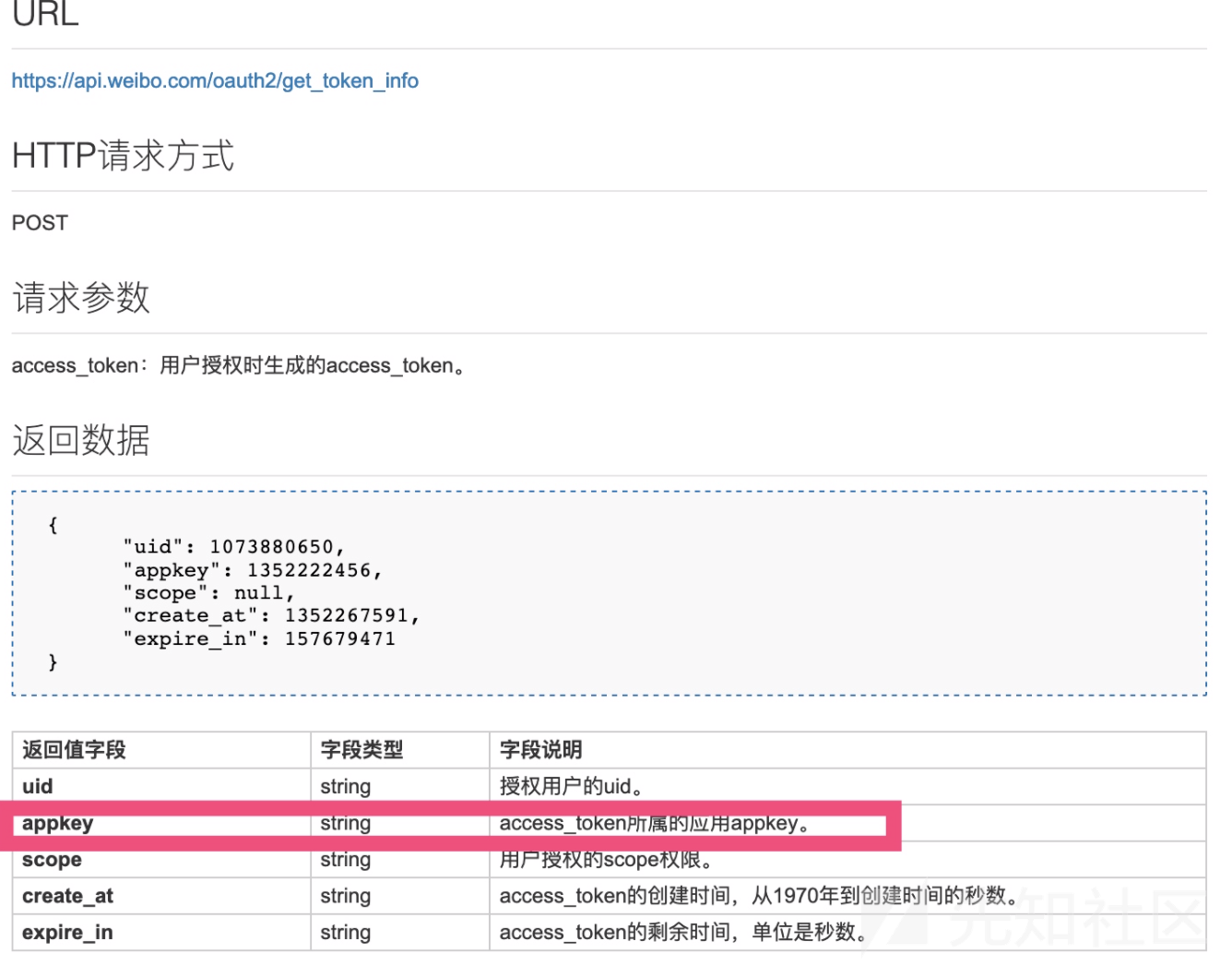The width and height of the screenshot is (1232, 965).
Task: Click the access_token的创建时间 description cell
Action: click(x=847, y=896)
